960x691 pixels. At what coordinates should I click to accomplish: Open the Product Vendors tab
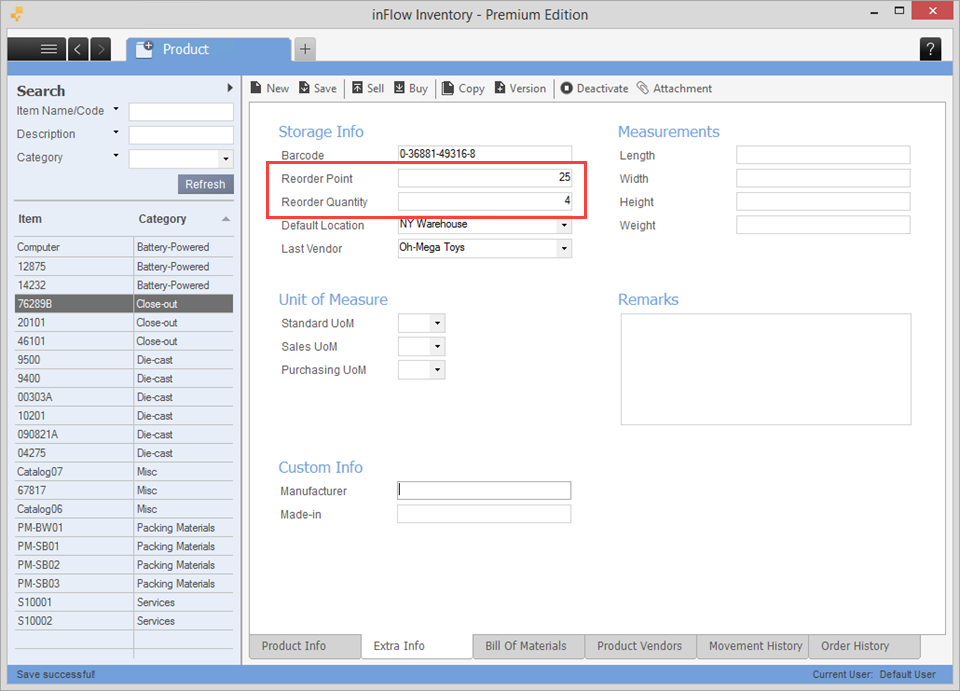pos(640,646)
